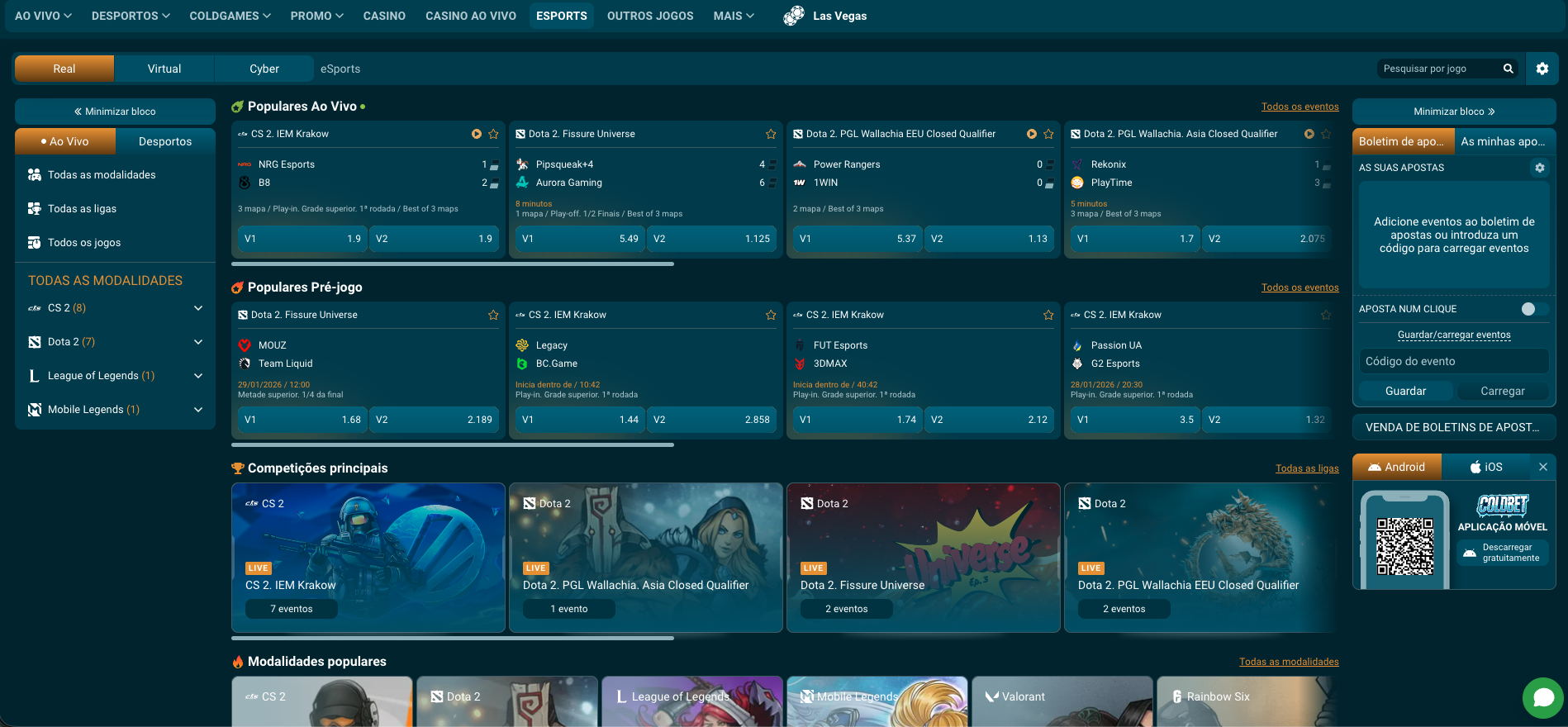1568x727 pixels.
Task: Expand the Mobile Legends (1) category
Action: tap(198, 410)
